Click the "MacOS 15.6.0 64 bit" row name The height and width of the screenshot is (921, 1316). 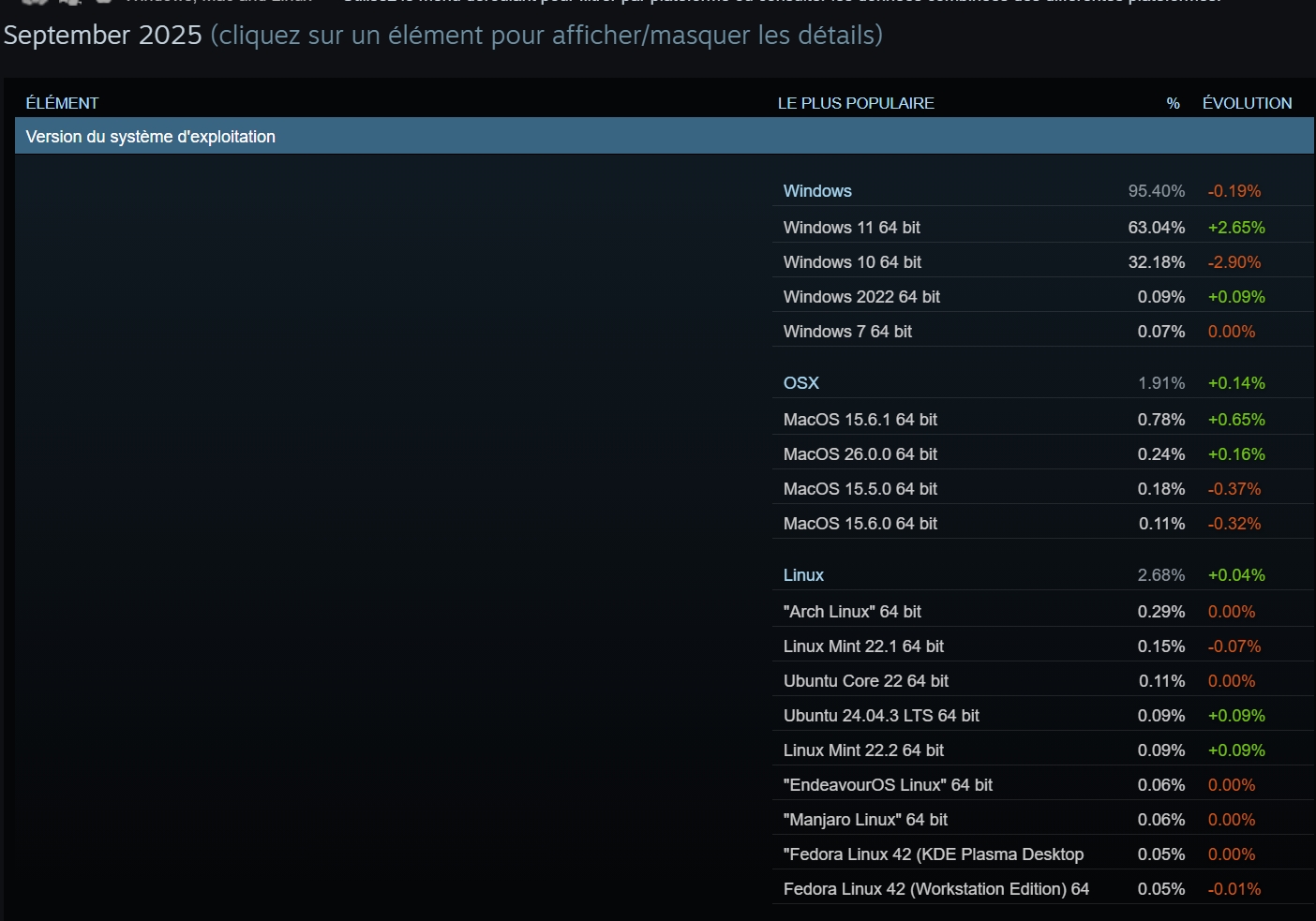860,524
